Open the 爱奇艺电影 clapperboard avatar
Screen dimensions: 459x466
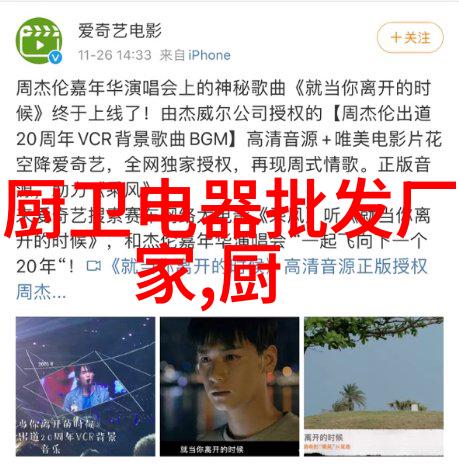39,41
